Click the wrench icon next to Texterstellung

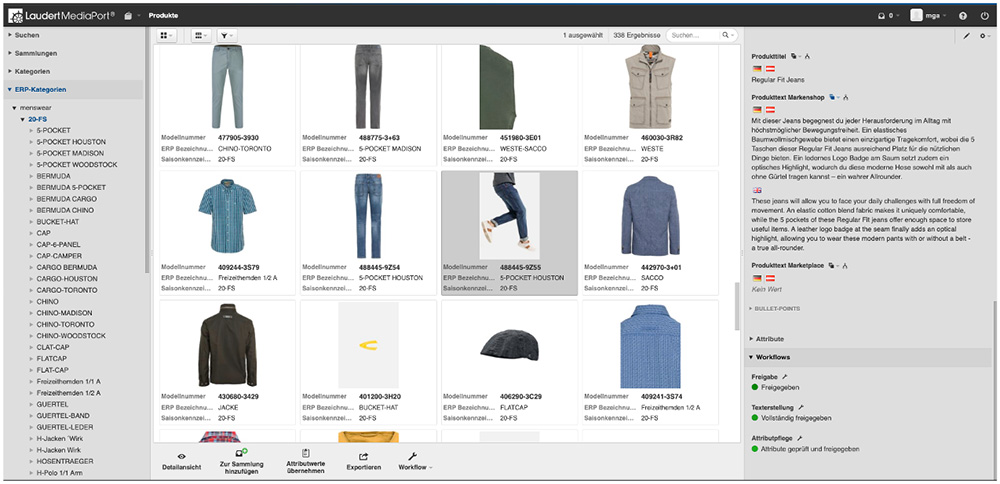click(800, 406)
